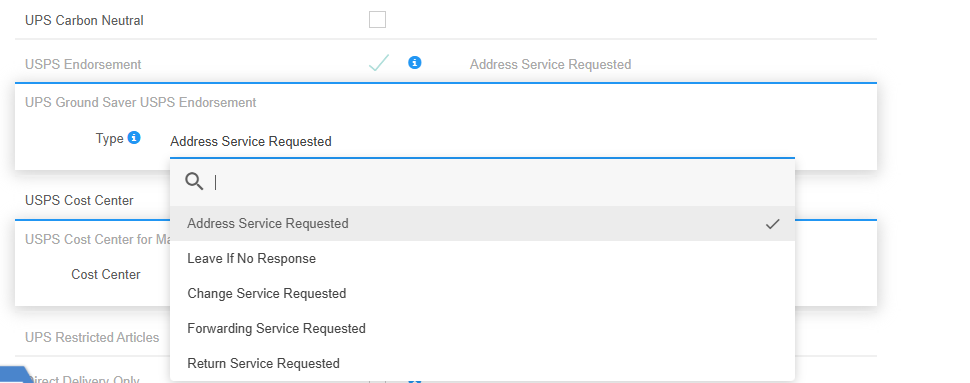970x383 pixels.
Task: Click the UPS Carbon Neutral label
Action: tap(84, 20)
